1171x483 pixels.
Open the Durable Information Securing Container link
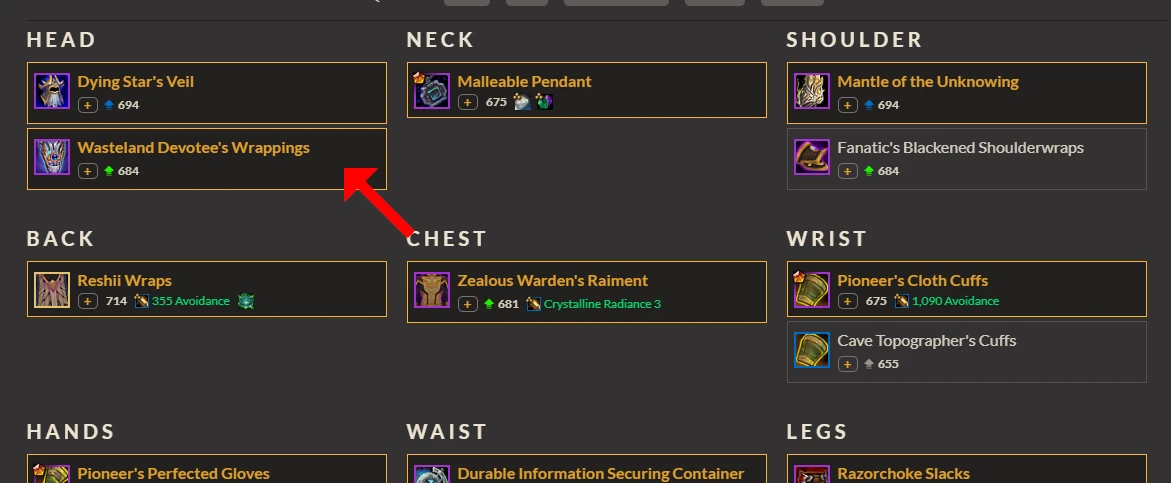600,473
